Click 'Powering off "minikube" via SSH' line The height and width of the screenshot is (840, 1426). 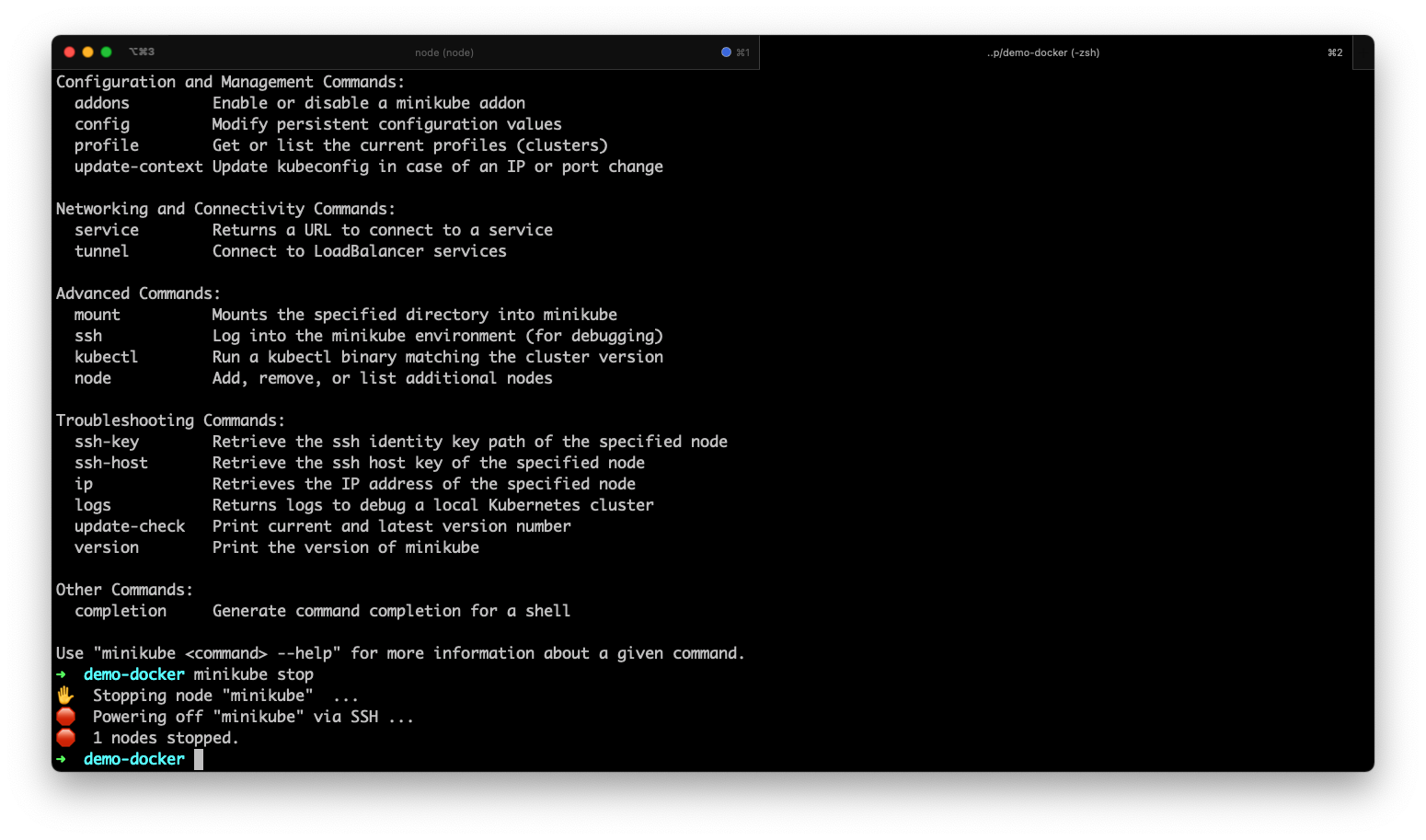point(253,717)
